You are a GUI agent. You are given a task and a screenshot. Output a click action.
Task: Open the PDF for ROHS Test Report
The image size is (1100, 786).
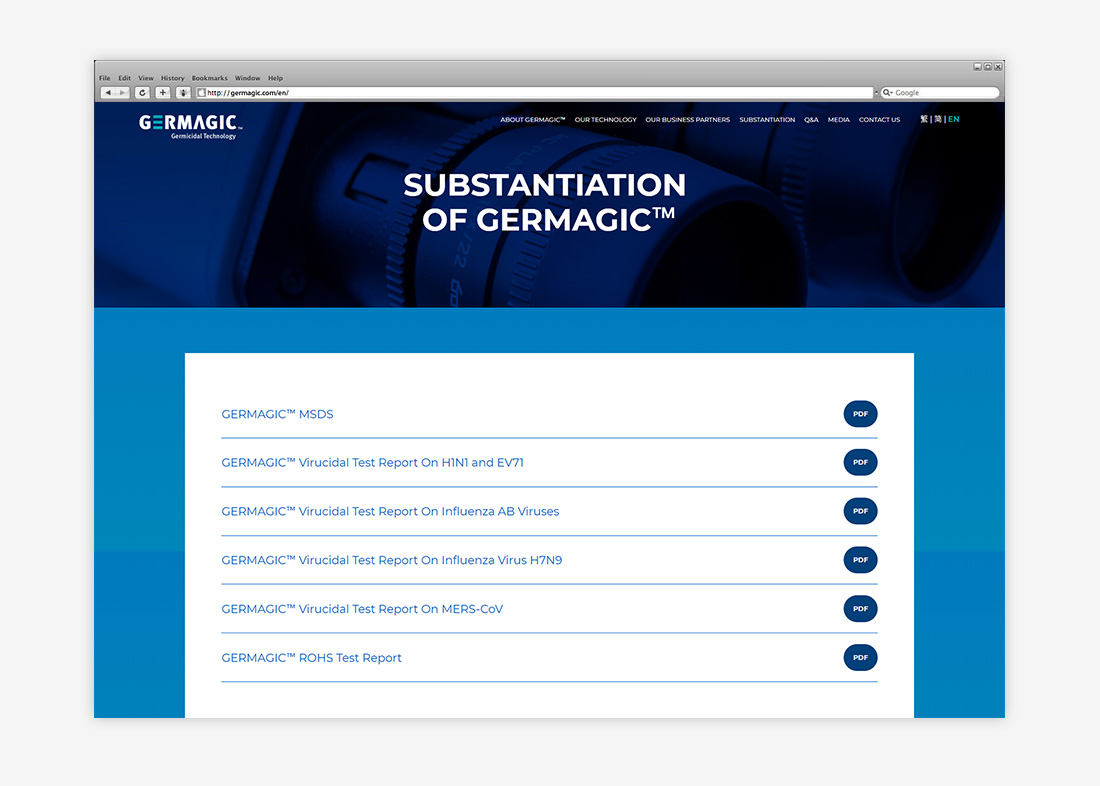coord(860,658)
